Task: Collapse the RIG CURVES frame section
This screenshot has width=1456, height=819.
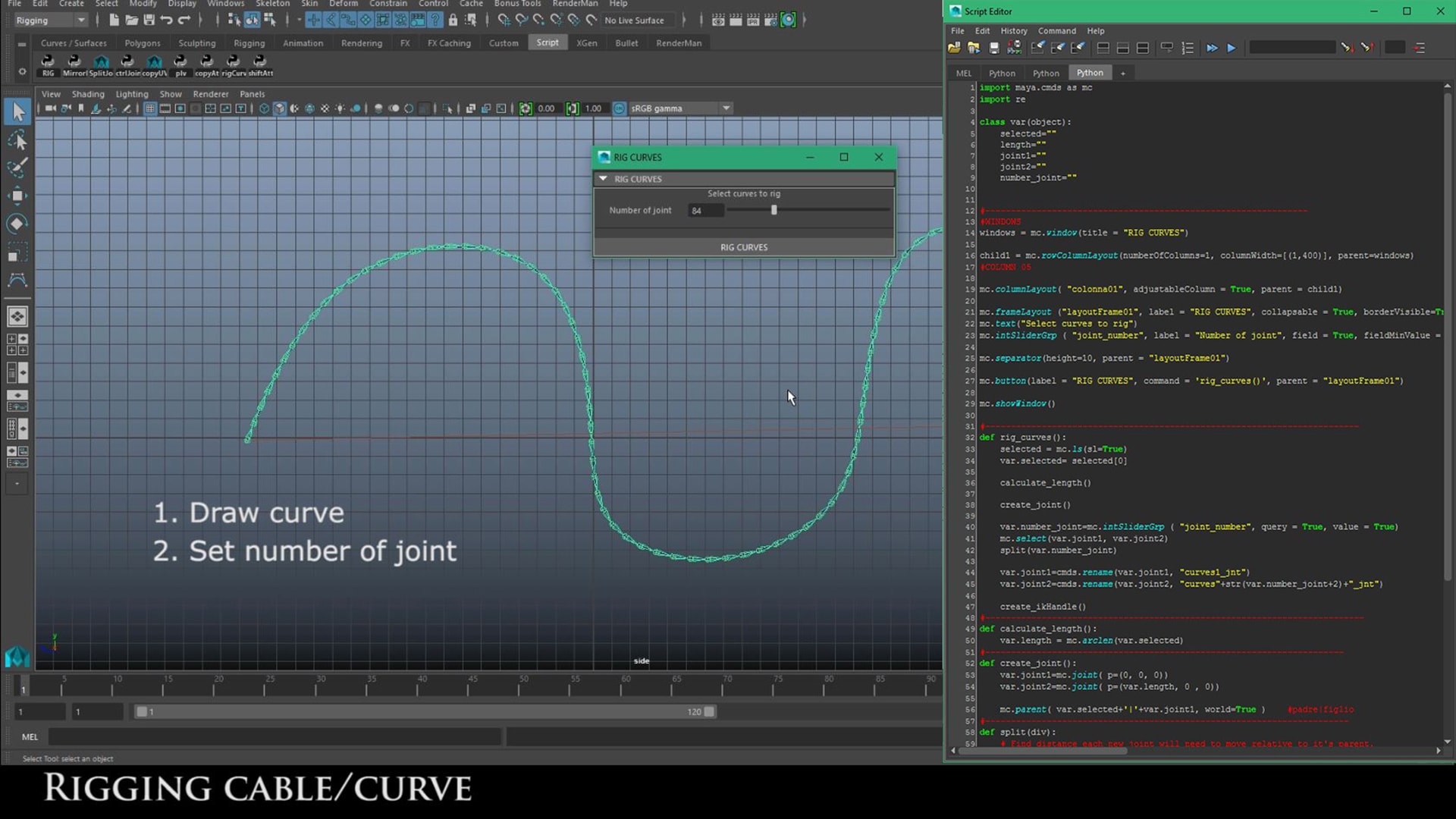Action: coord(603,179)
